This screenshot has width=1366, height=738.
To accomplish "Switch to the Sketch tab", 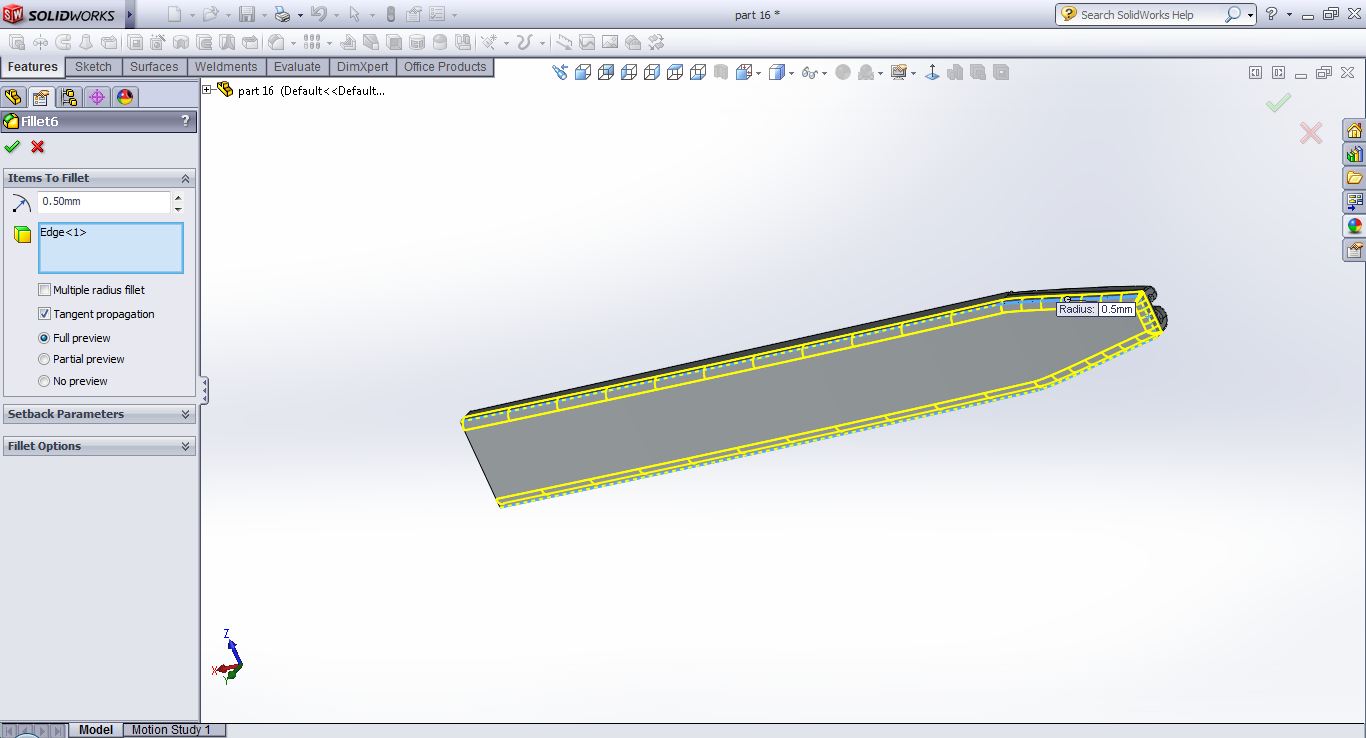I will (x=94, y=67).
